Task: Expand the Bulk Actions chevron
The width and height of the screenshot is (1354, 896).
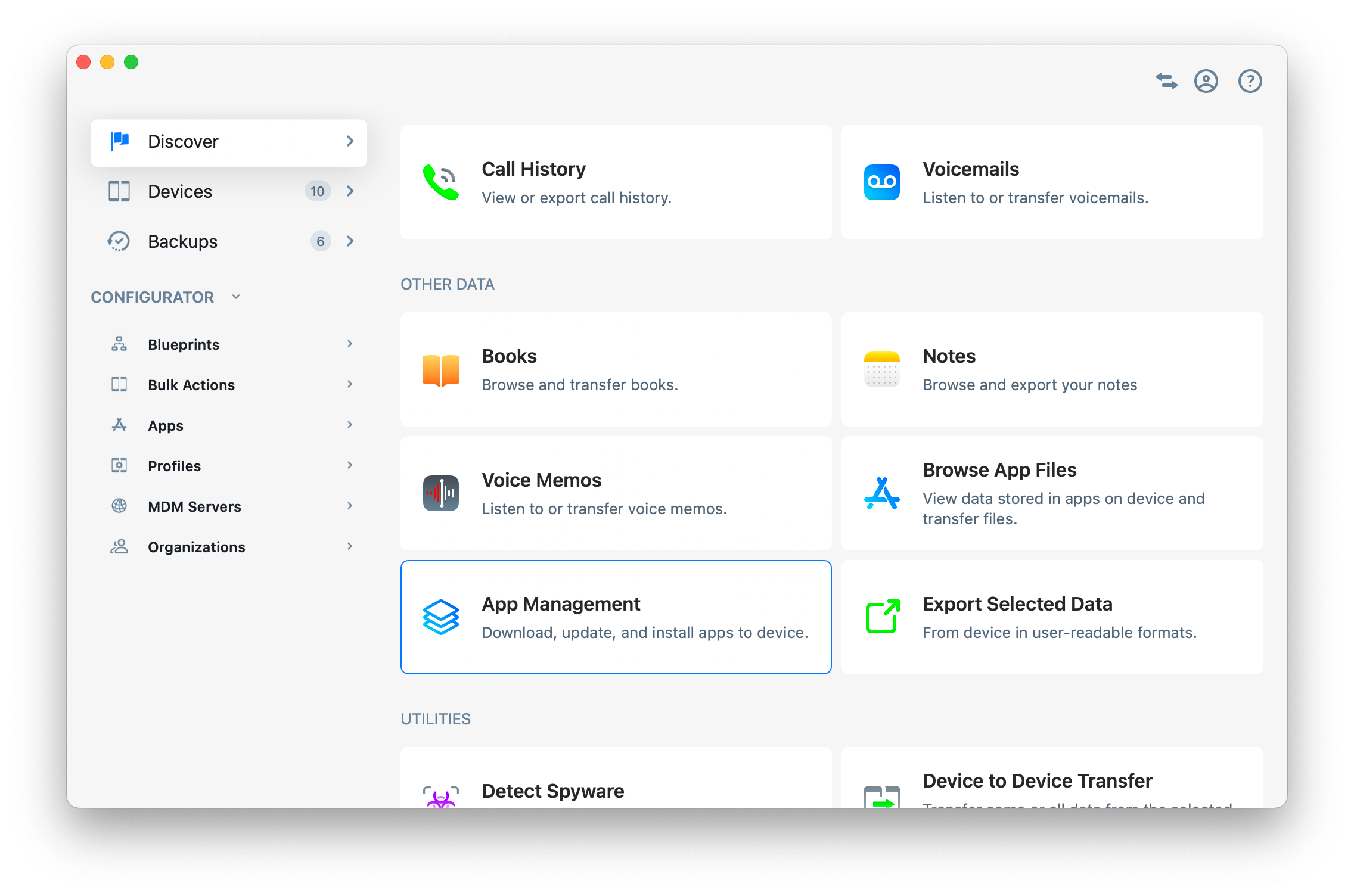Action: 350,384
